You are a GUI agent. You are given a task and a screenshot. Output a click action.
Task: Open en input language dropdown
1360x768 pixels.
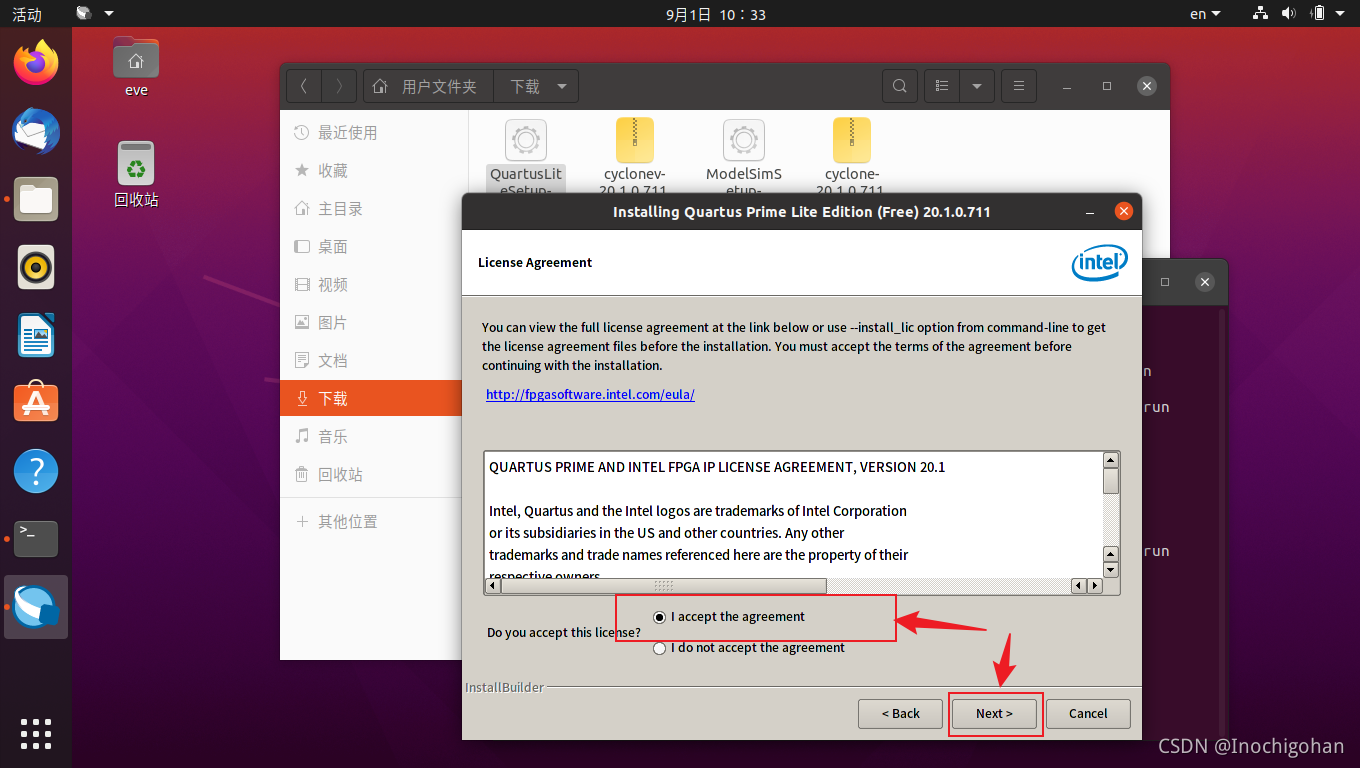(1205, 14)
